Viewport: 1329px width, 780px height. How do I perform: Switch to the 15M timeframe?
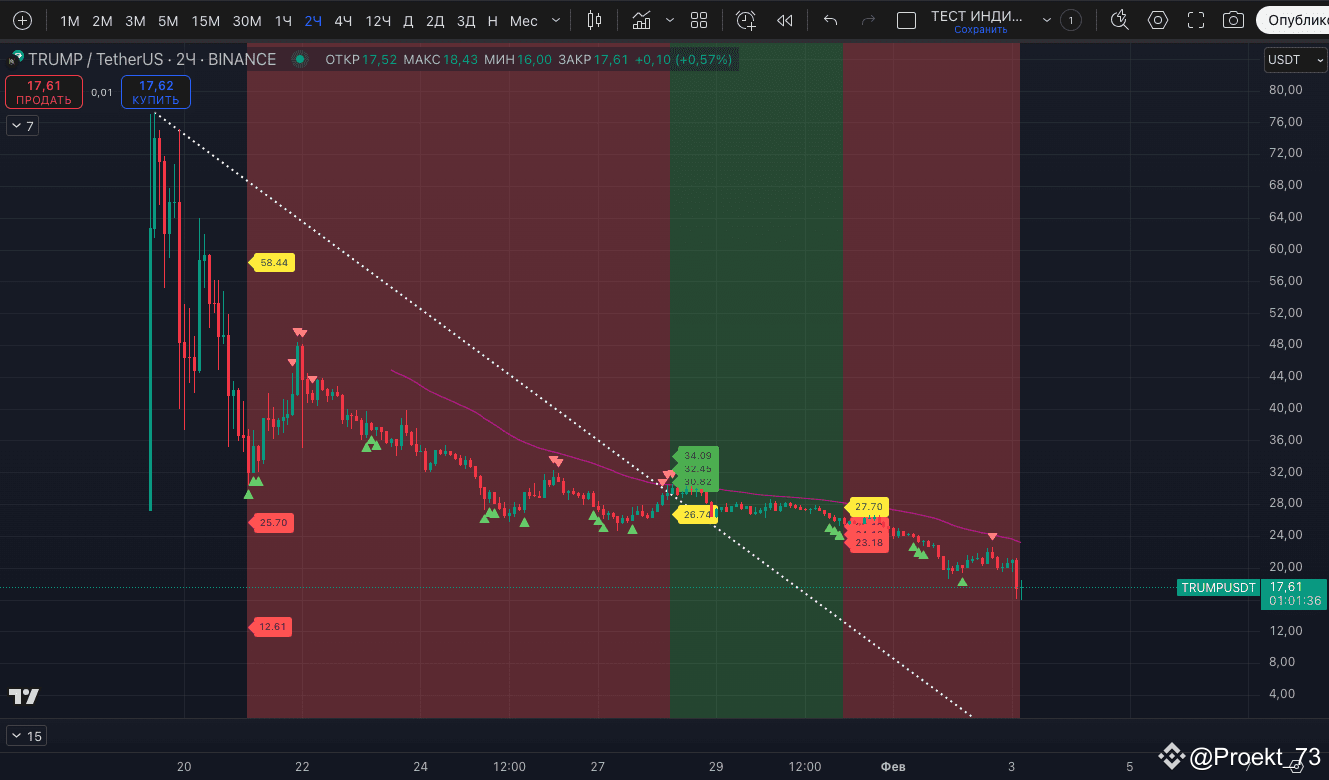[206, 21]
